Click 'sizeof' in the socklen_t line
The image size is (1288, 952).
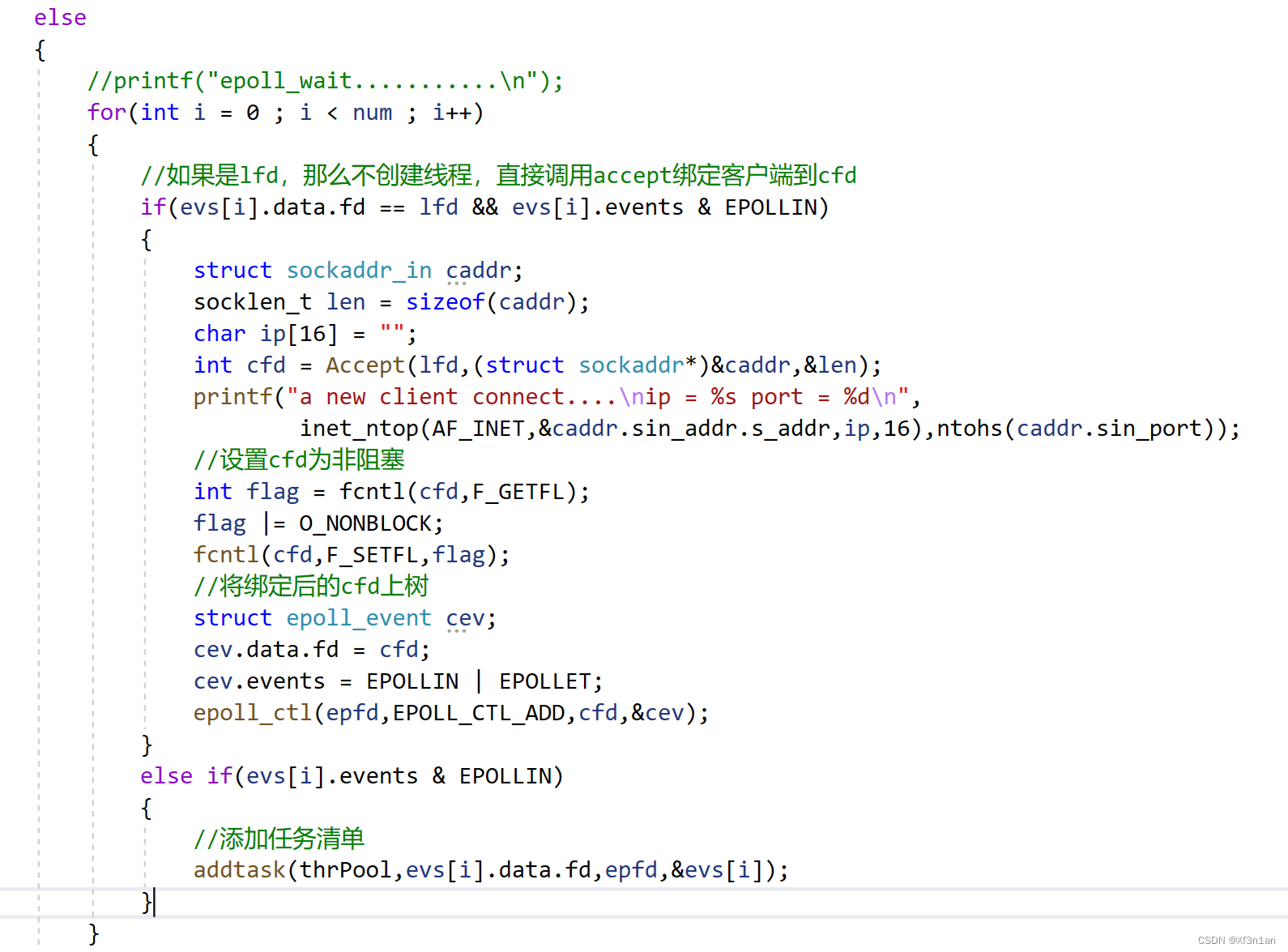445,302
